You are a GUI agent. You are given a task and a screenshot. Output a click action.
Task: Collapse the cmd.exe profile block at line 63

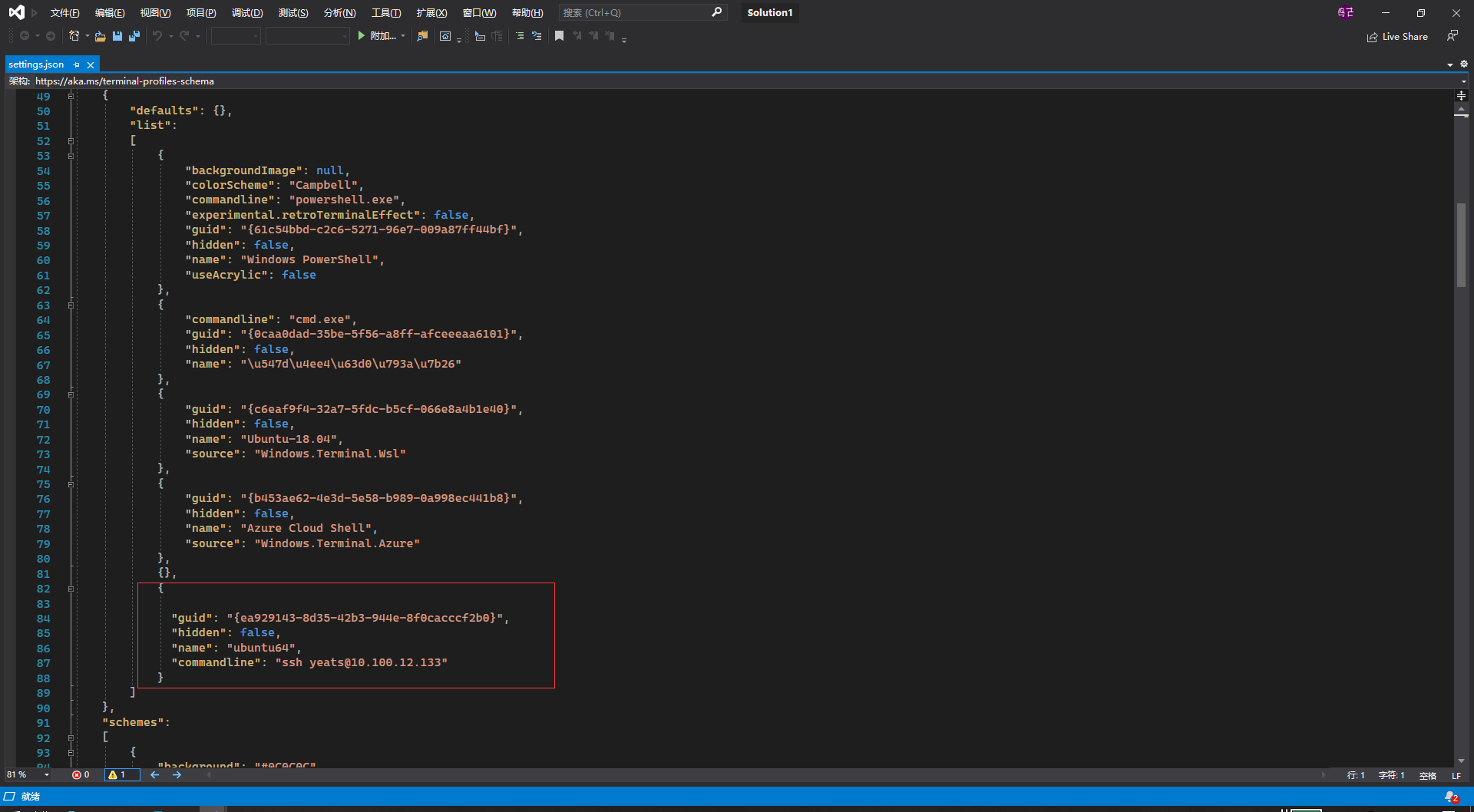tap(71, 305)
